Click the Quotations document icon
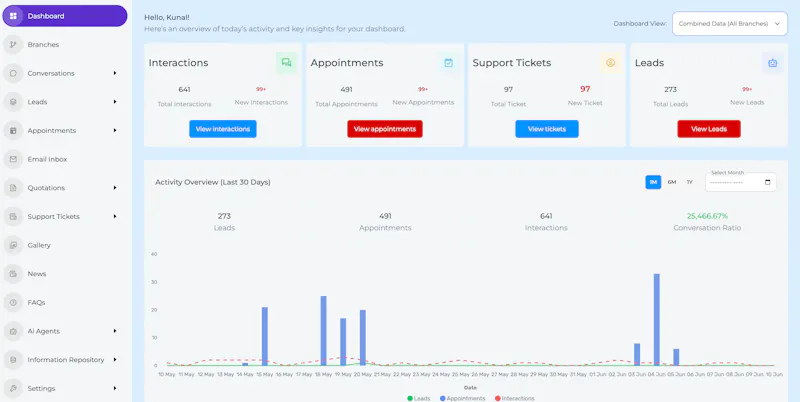800x402 pixels. pyautogui.click(x=13, y=188)
